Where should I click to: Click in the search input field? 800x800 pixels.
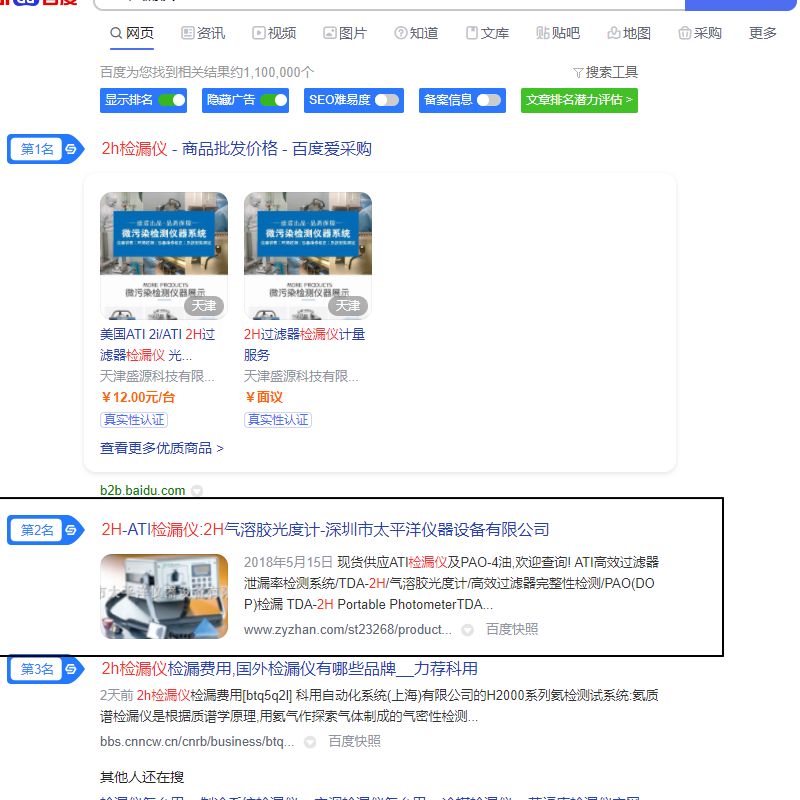[x=389, y=4]
